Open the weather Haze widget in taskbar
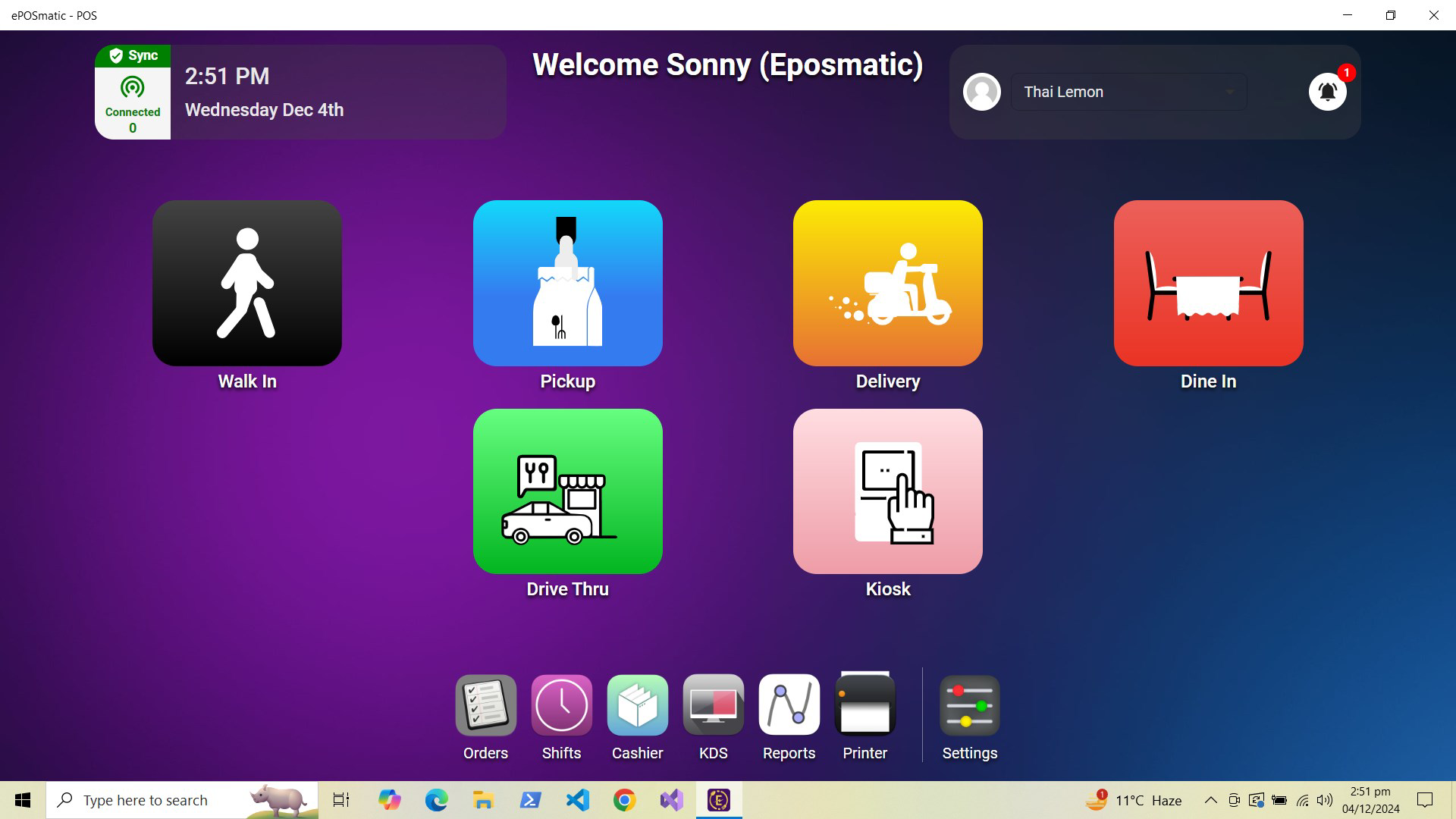1456x819 pixels. (1139, 799)
